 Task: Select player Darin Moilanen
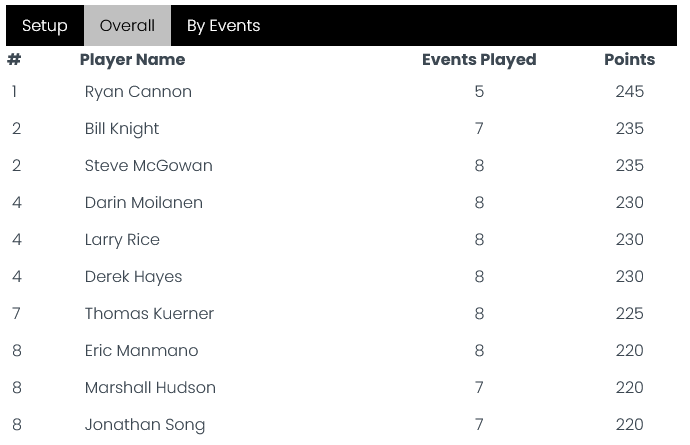click(144, 202)
